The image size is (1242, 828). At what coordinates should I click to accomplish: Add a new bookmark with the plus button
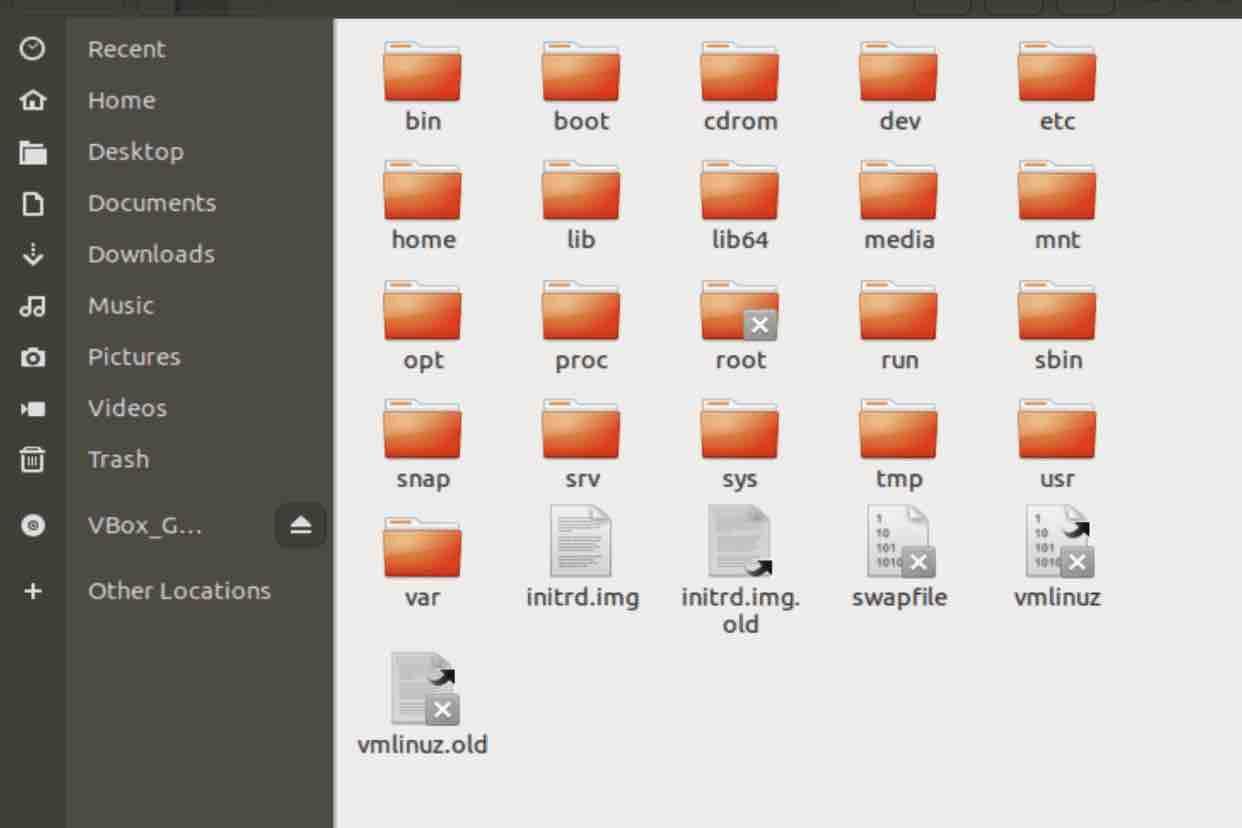click(x=34, y=591)
